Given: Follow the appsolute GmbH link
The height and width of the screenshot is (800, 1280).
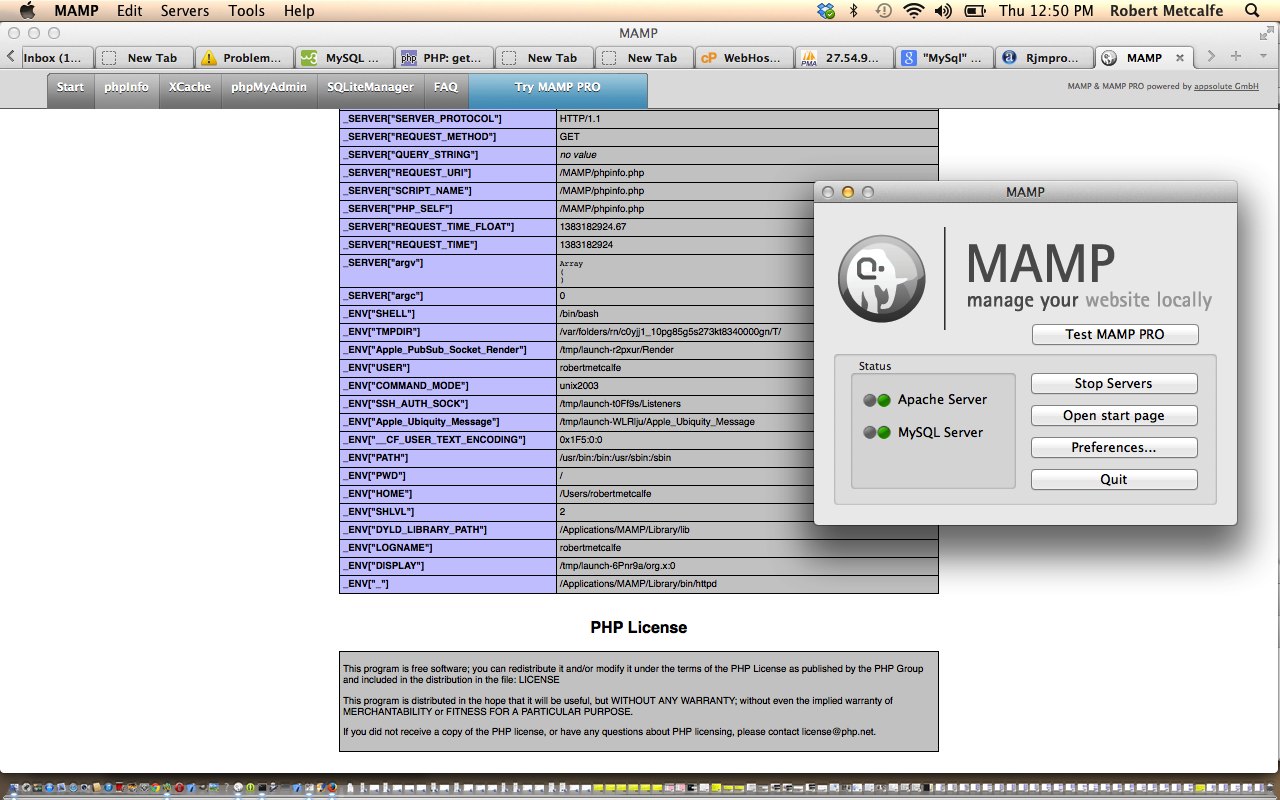Looking at the screenshot, I should tap(1226, 87).
